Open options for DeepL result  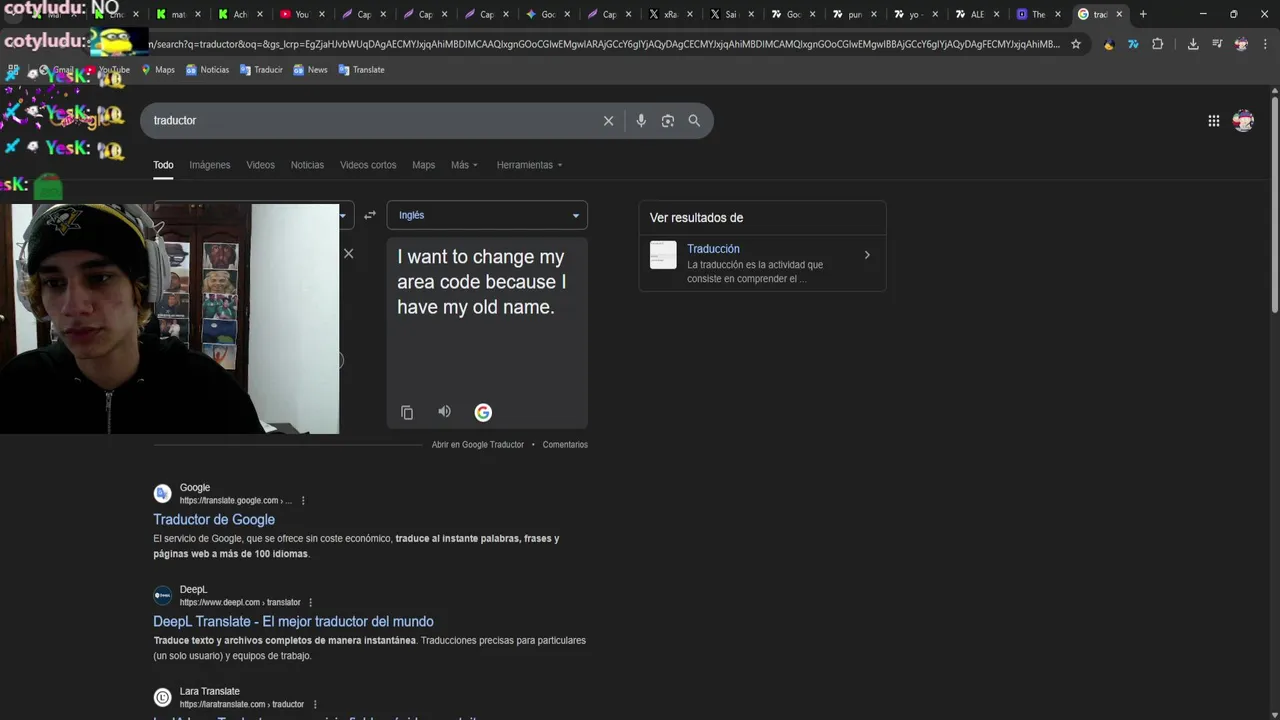(311, 603)
